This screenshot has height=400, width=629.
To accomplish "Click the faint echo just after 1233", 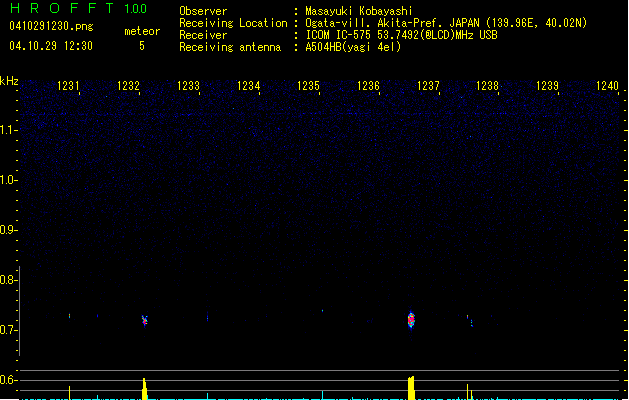I will [x=207, y=318].
